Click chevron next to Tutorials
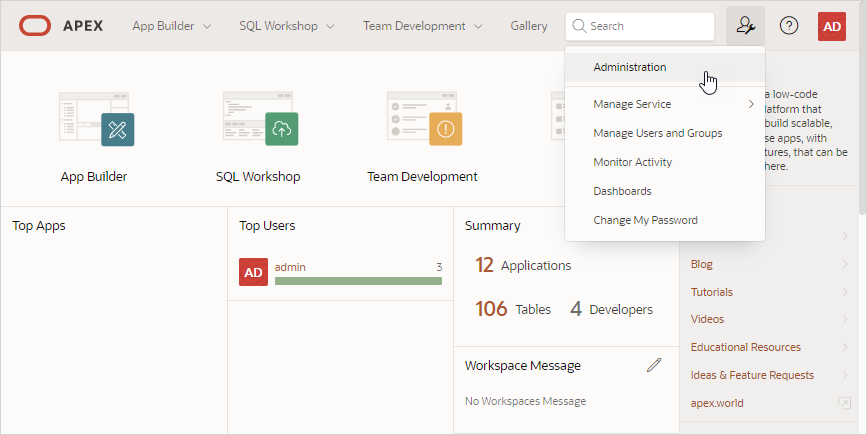 [845, 292]
